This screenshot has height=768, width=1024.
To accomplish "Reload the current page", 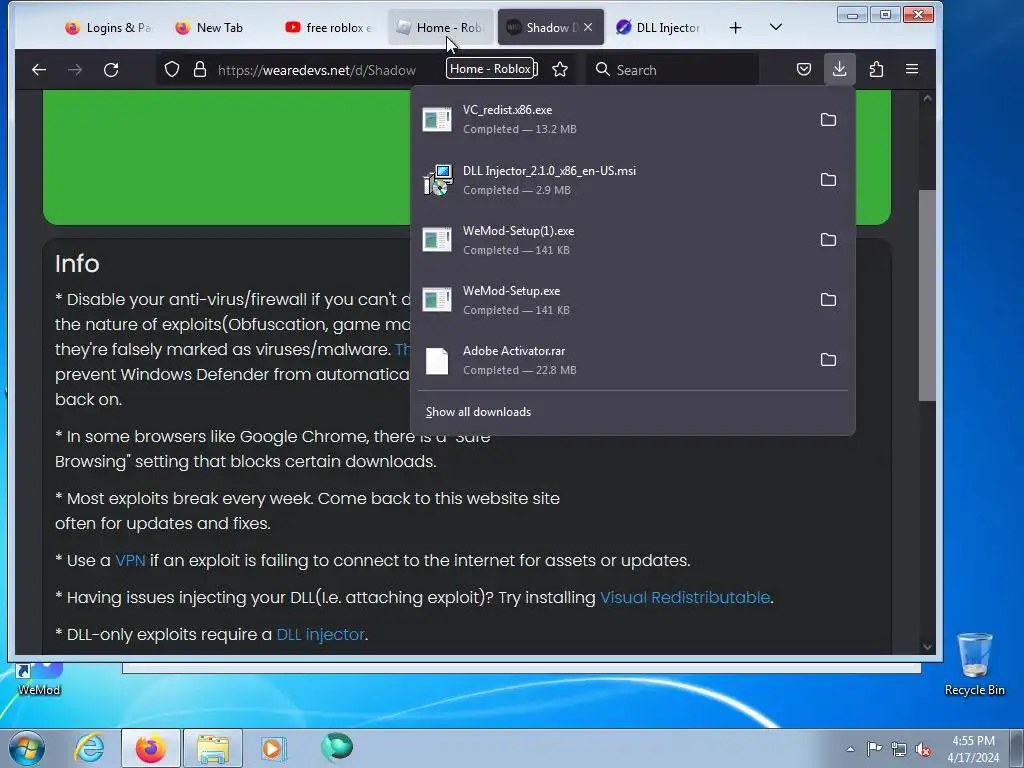I will (x=111, y=70).
